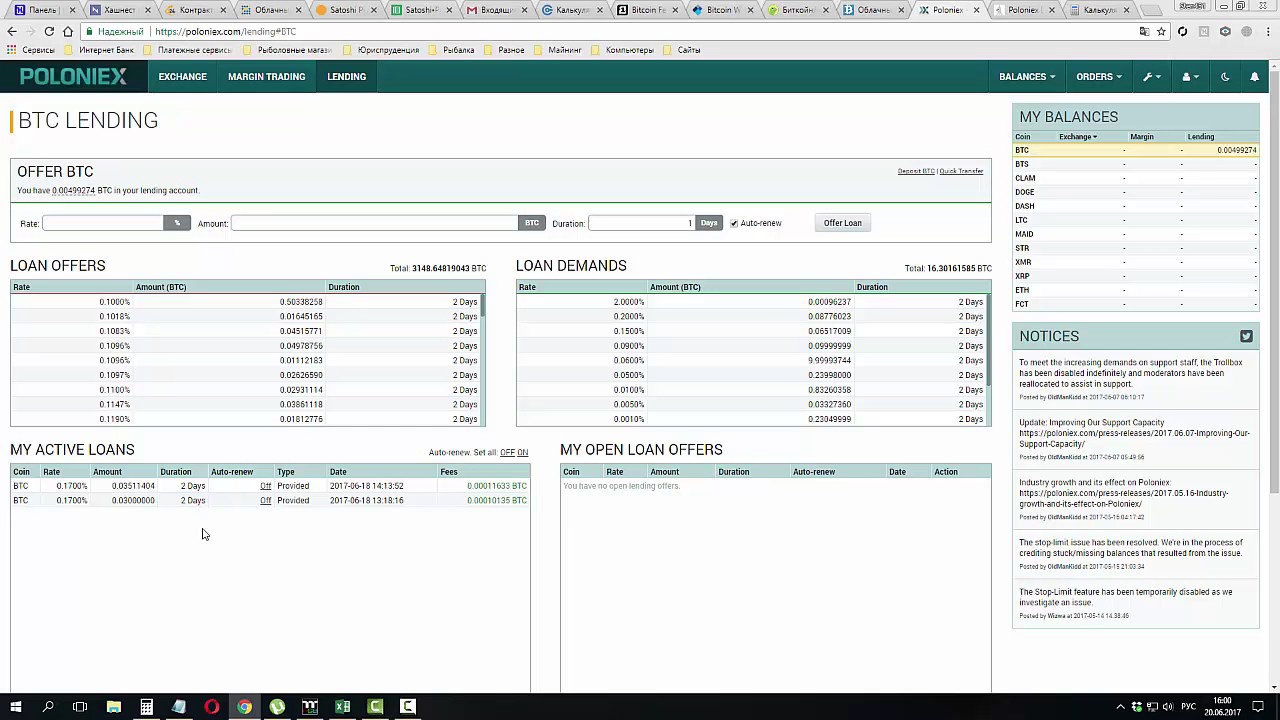Select the ETH row in My Balances
Image resolution: width=1280 pixels, height=720 pixels.
click(x=1136, y=290)
